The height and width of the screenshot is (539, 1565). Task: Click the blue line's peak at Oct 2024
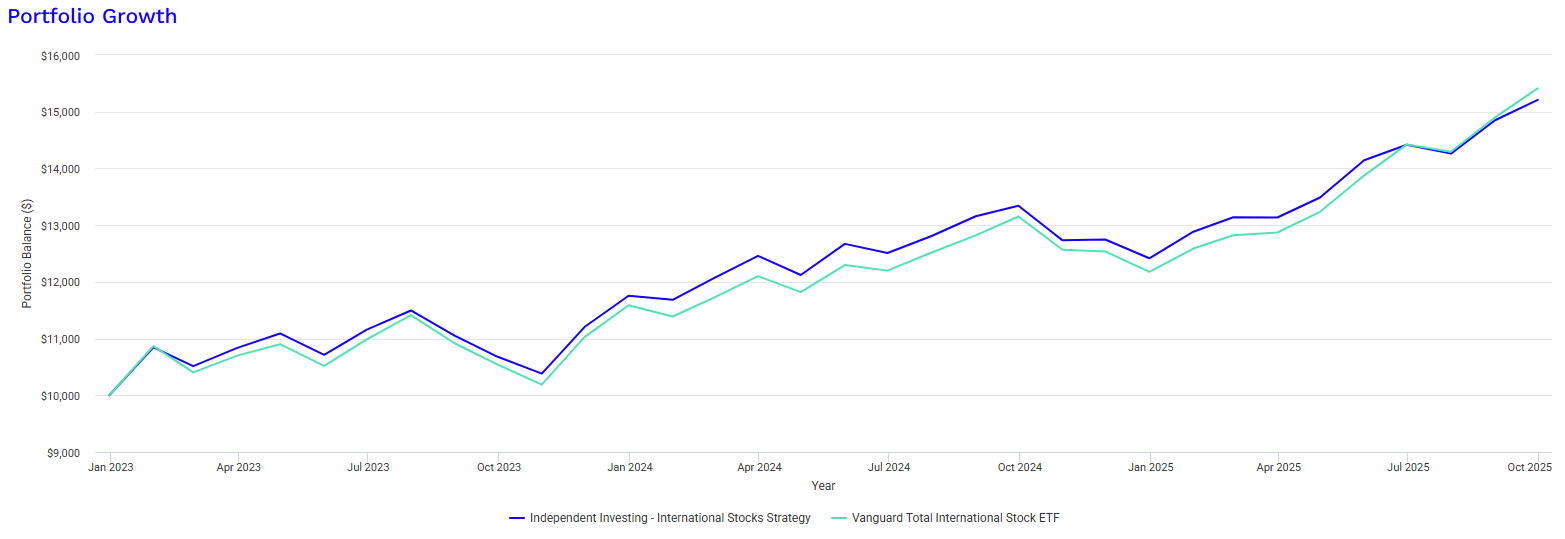pyautogui.click(x=1018, y=206)
